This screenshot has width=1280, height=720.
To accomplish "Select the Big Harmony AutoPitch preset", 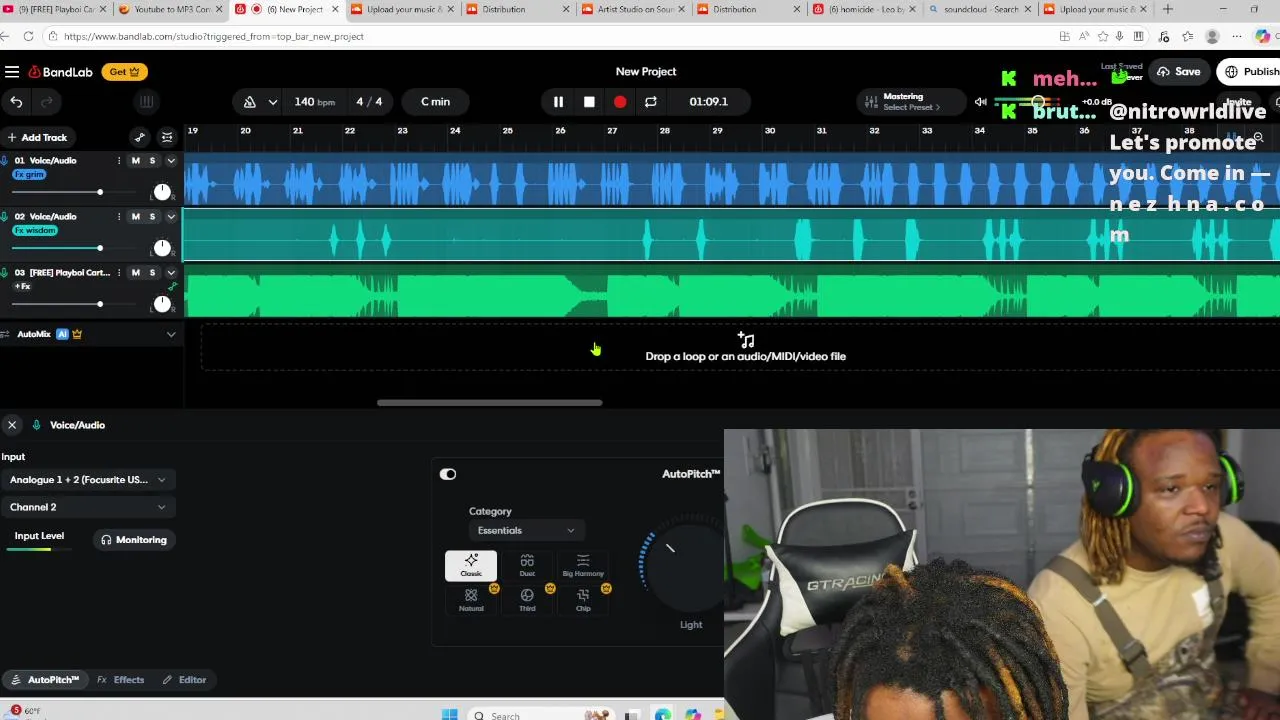I will click(583, 565).
